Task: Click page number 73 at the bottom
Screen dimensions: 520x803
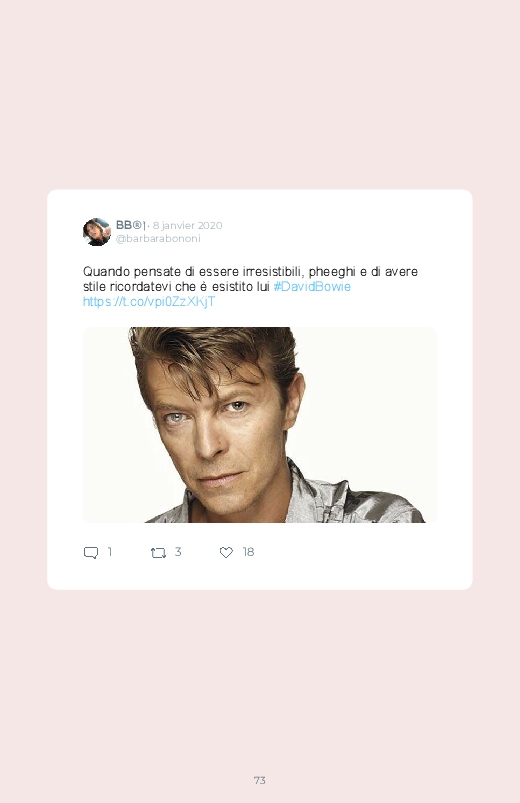Action: [x=260, y=780]
